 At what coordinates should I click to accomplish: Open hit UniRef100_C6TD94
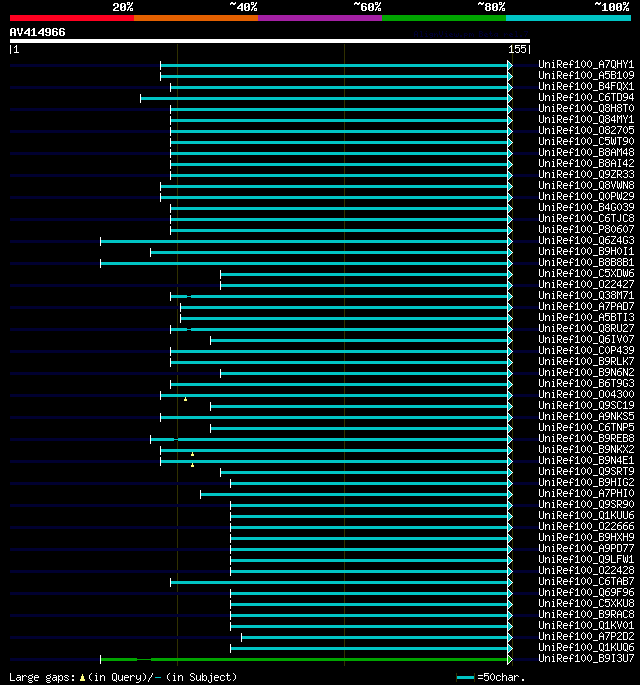coord(586,97)
